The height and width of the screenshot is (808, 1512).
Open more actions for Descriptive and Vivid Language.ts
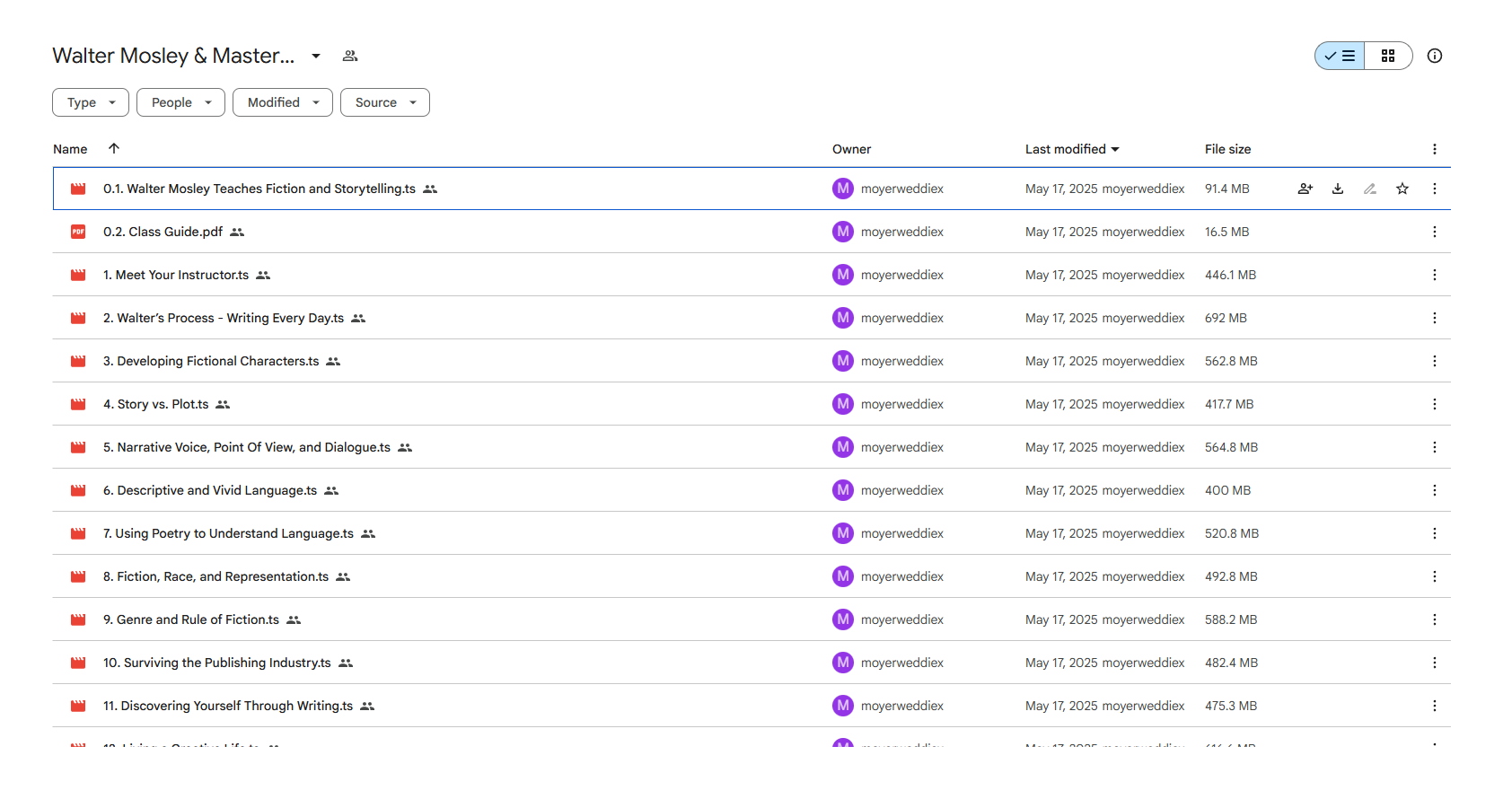click(1435, 490)
